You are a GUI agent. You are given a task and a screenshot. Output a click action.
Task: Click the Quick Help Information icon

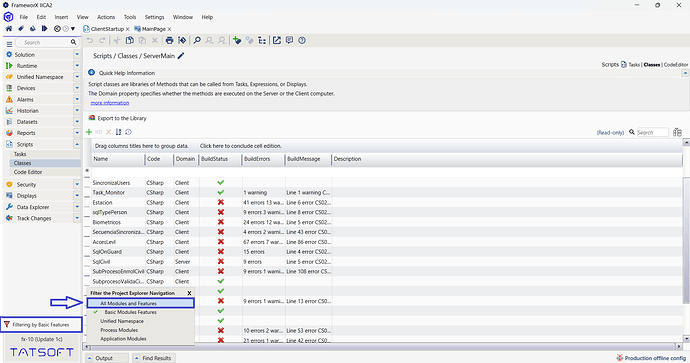coord(92,73)
